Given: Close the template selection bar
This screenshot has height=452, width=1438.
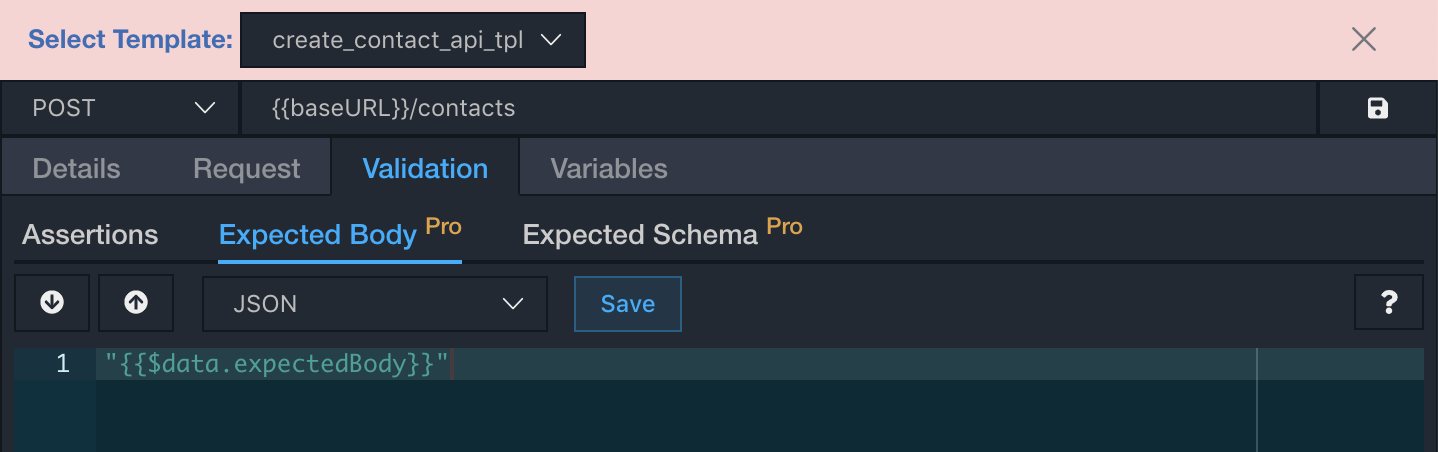Looking at the screenshot, I should (1364, 39).
